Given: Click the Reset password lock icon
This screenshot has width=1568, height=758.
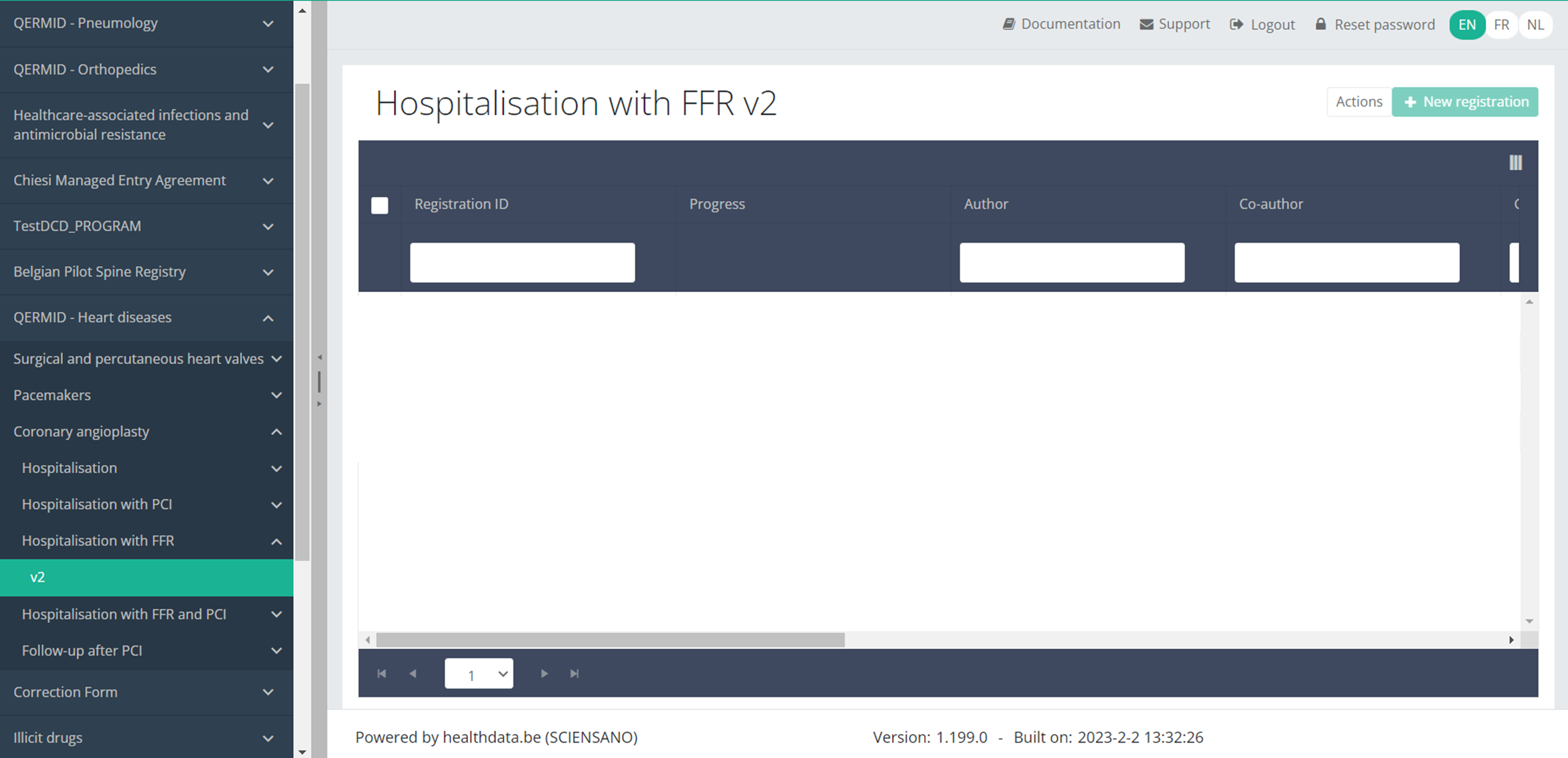Looking at the screenshot, I should 1320,24.
